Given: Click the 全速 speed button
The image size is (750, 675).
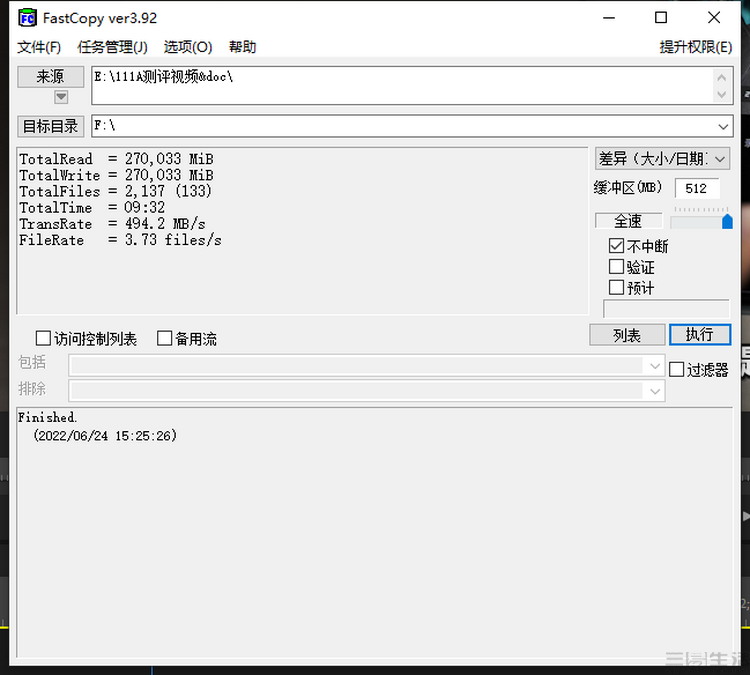Looking at the screenshot, I should [x=629, y=221].
